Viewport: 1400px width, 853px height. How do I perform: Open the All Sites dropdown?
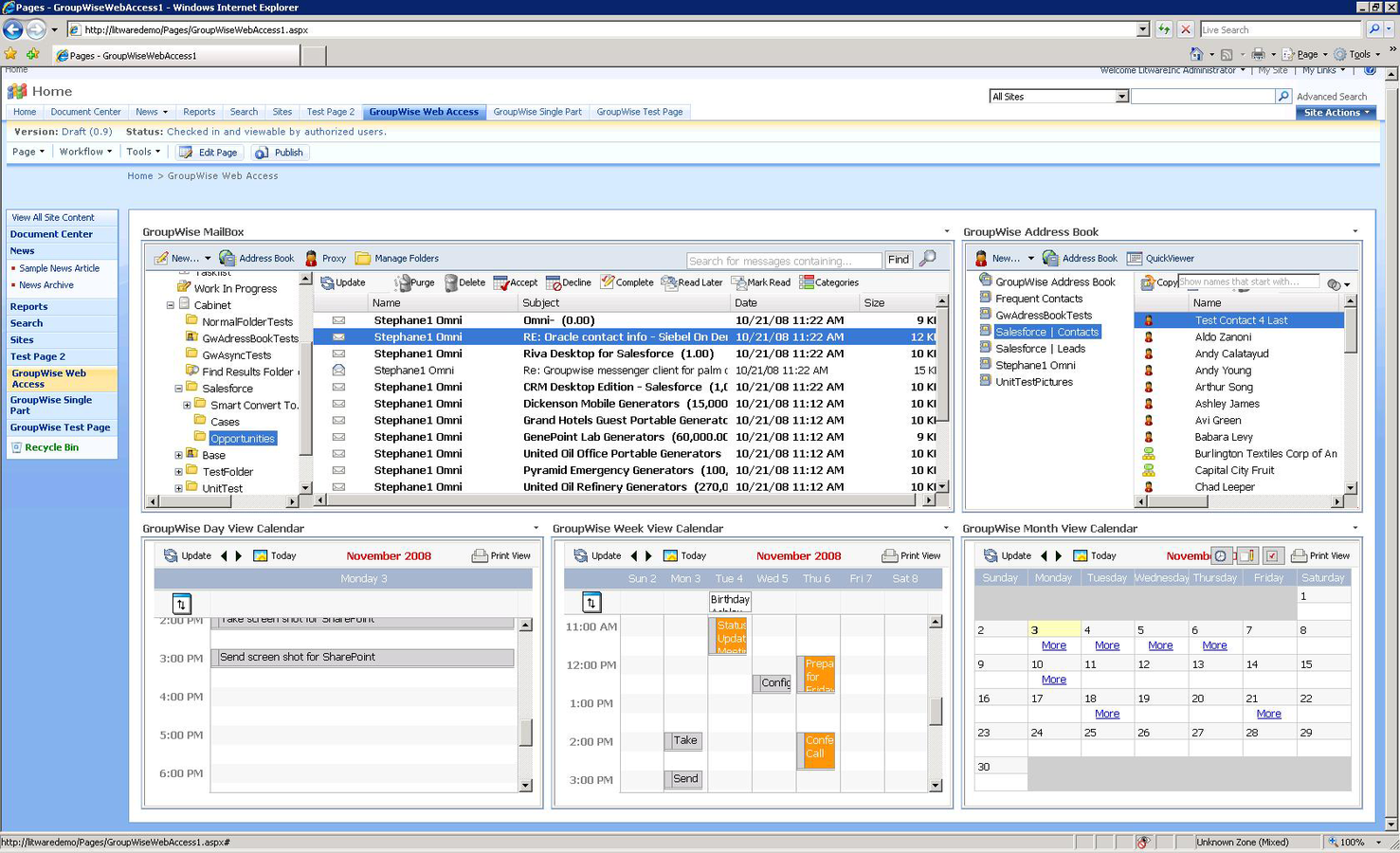tap(1121, 97)
